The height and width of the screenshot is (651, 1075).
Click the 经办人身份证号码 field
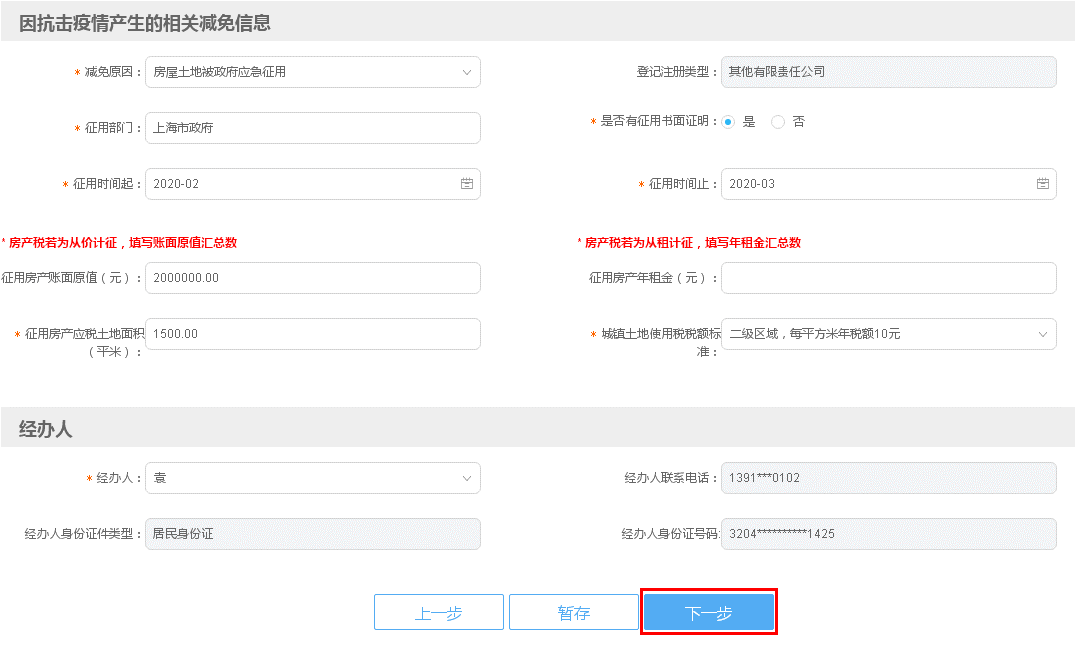click(x=888, y=534)
